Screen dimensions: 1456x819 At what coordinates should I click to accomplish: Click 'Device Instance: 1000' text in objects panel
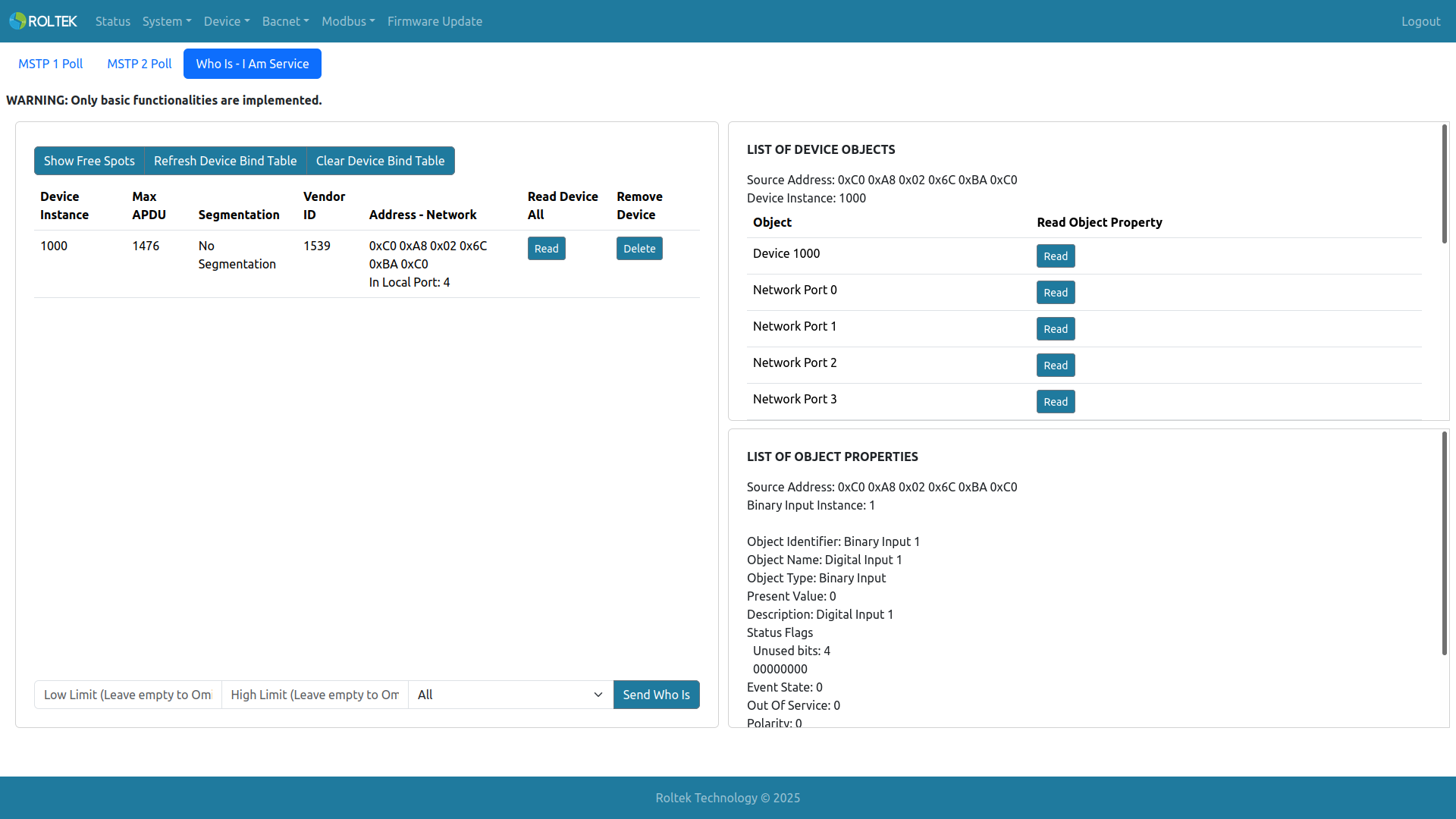[806, 198]
